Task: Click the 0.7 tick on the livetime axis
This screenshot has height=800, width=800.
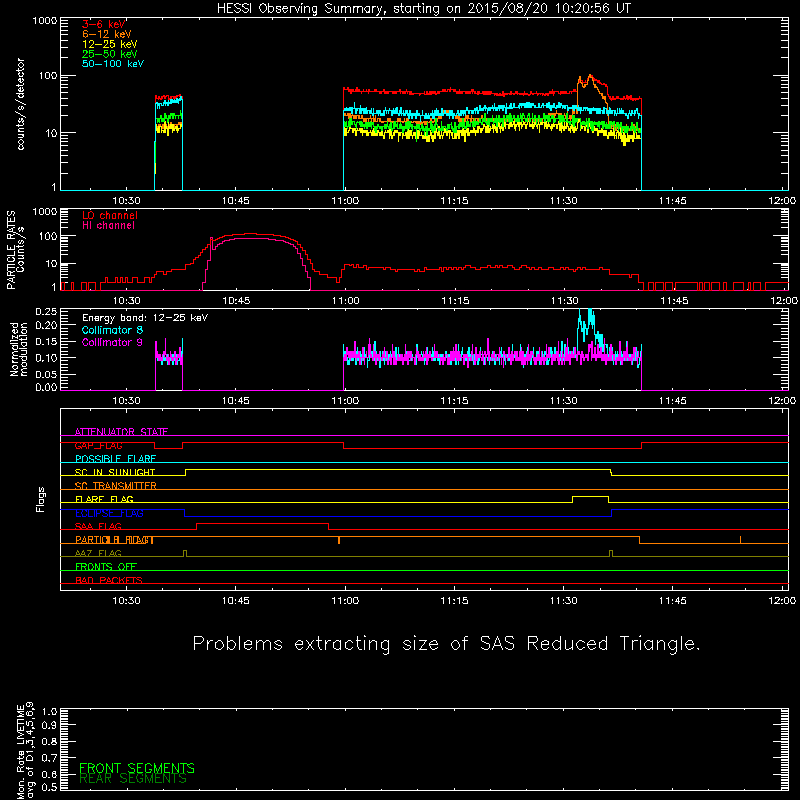Action: point(49,759)
